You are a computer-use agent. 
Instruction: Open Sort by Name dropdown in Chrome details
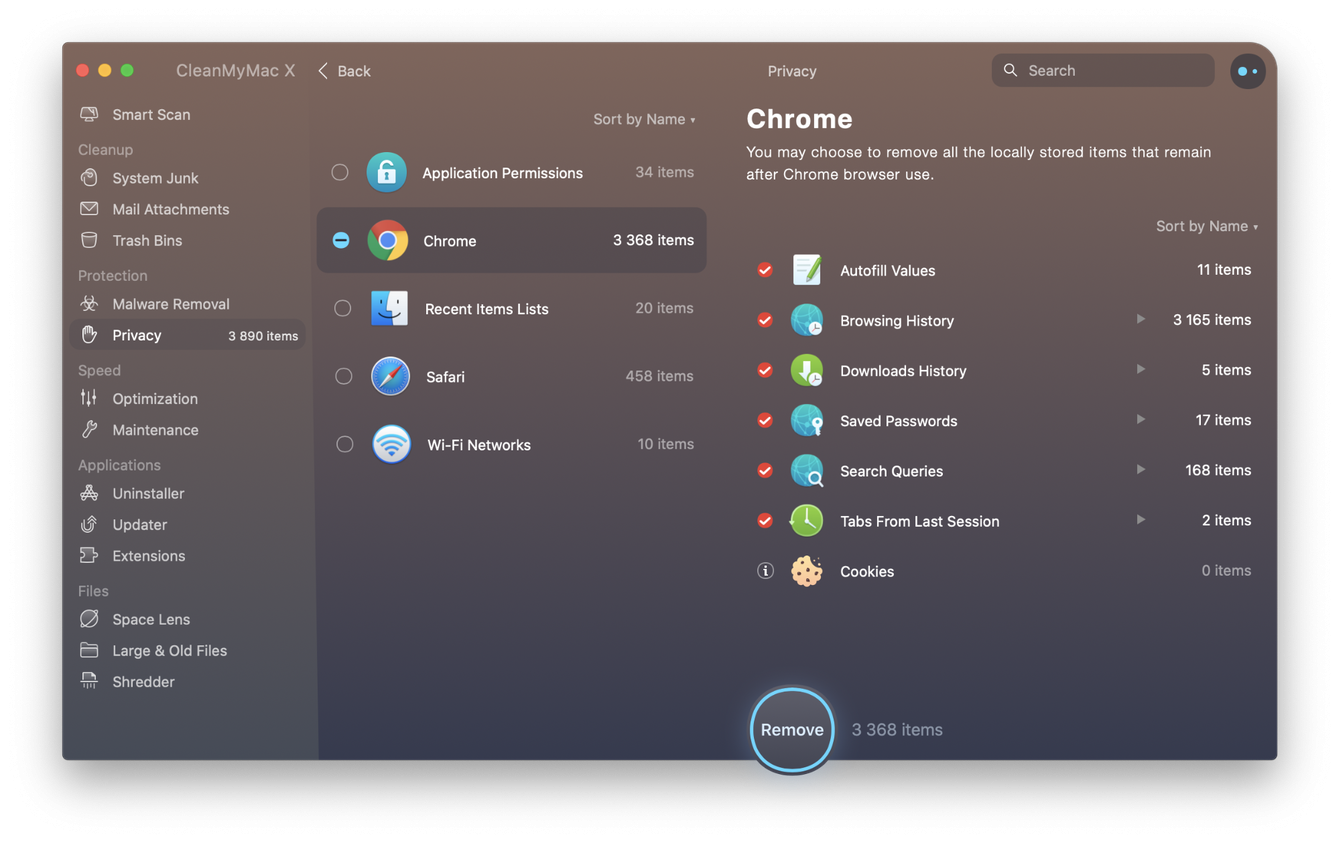click(1207, 226)
